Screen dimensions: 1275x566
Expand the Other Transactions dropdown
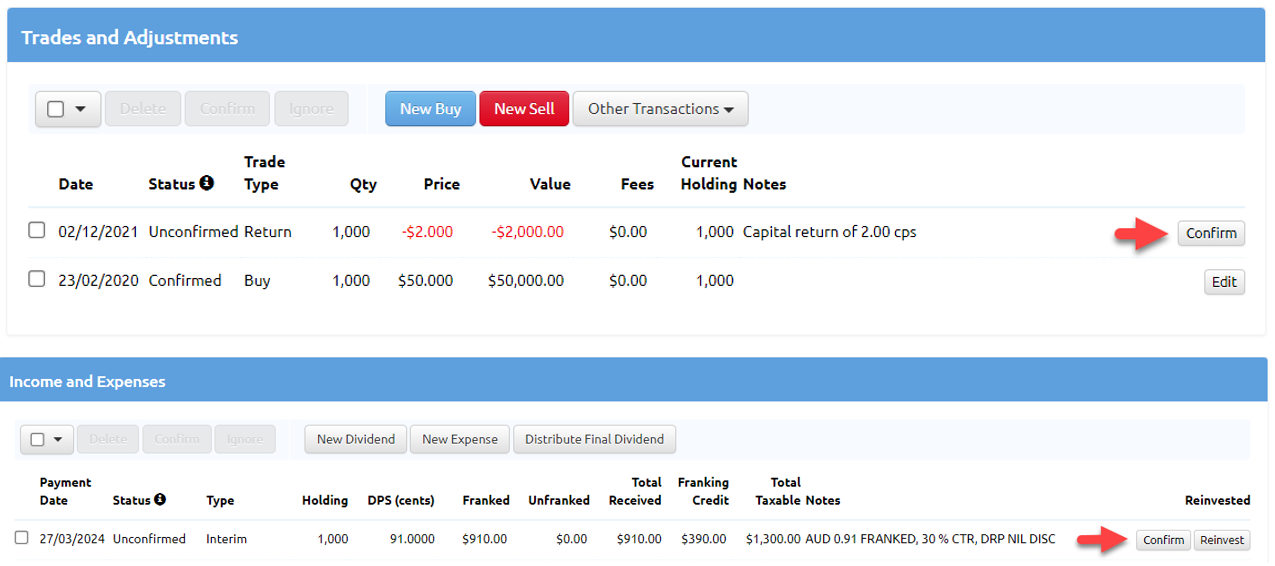tap(660, 109)
